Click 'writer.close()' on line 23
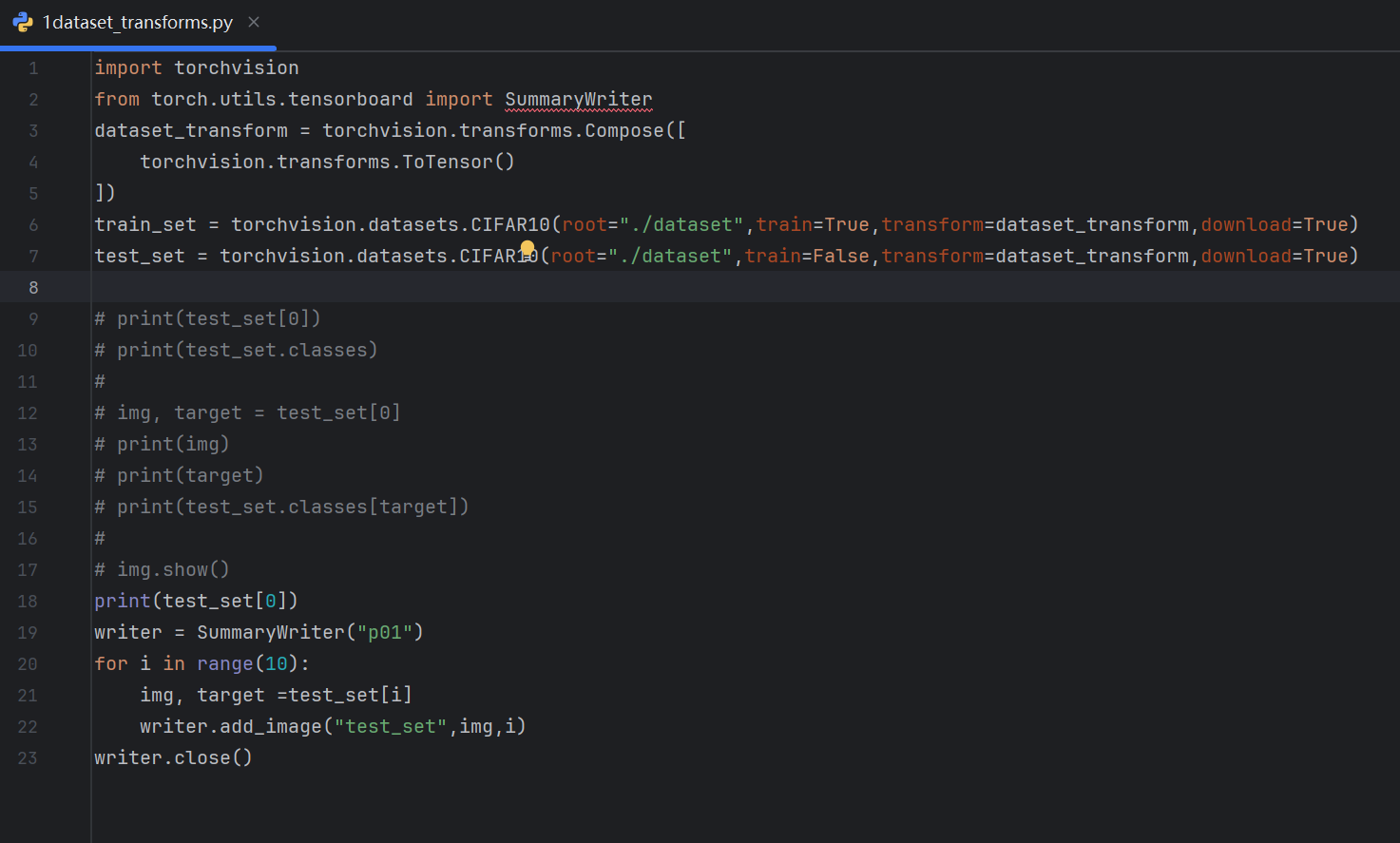The height and width of the screenshot is (843, 1400). click(174, 757)
